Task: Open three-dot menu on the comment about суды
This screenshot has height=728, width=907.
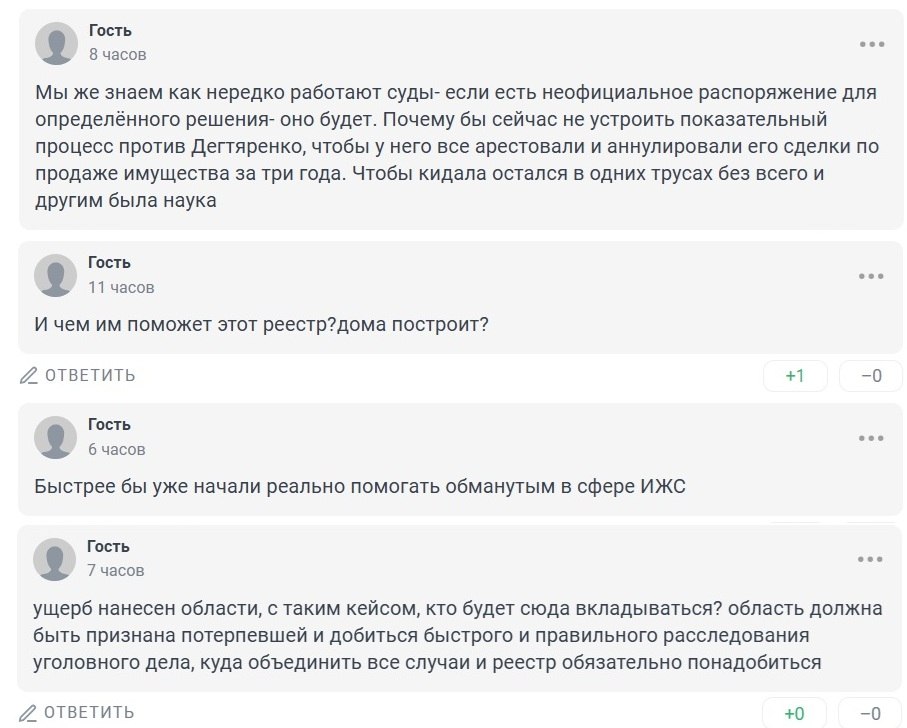Action: pyautogui.click(x=871, y=45)
